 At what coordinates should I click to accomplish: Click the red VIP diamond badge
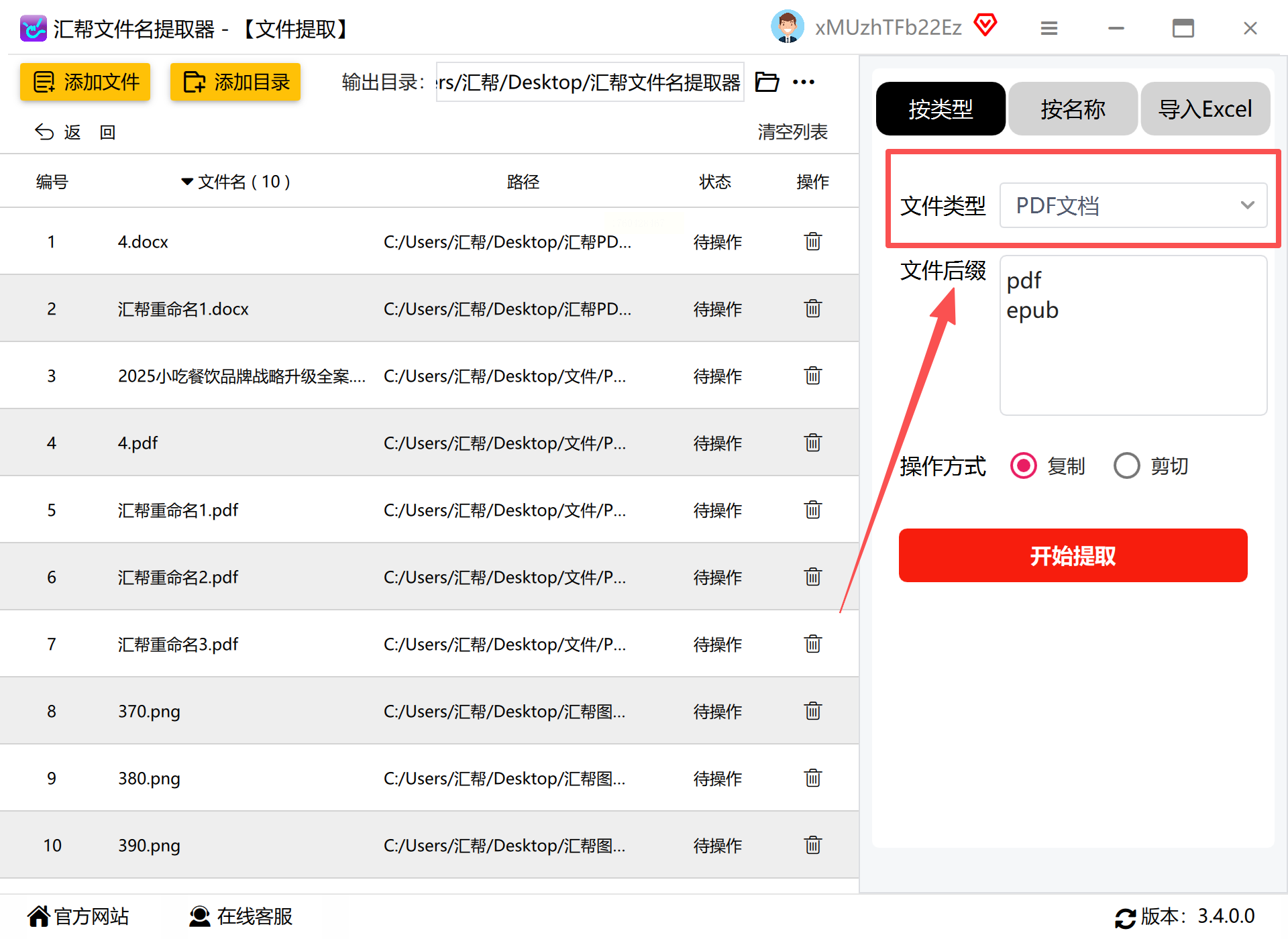[x=985, y=26]
